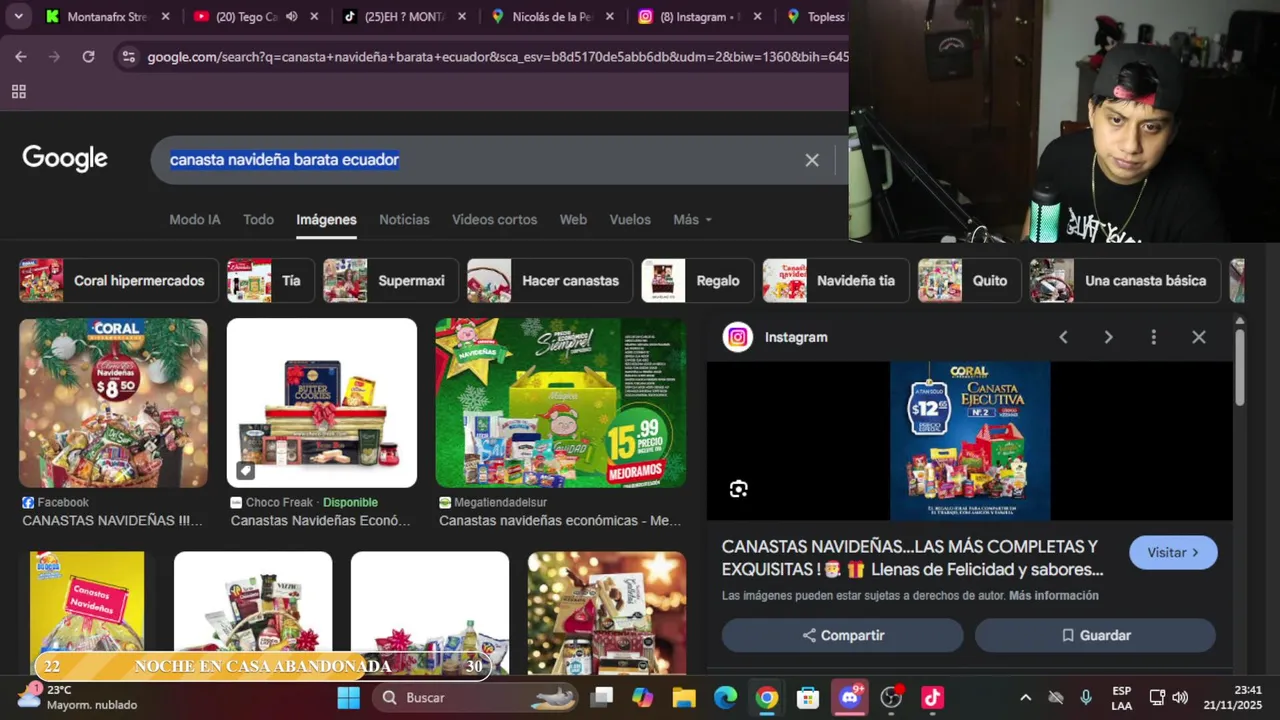
Task: Open three-dot options in preview panel
Action: [x=1153, y=338]
